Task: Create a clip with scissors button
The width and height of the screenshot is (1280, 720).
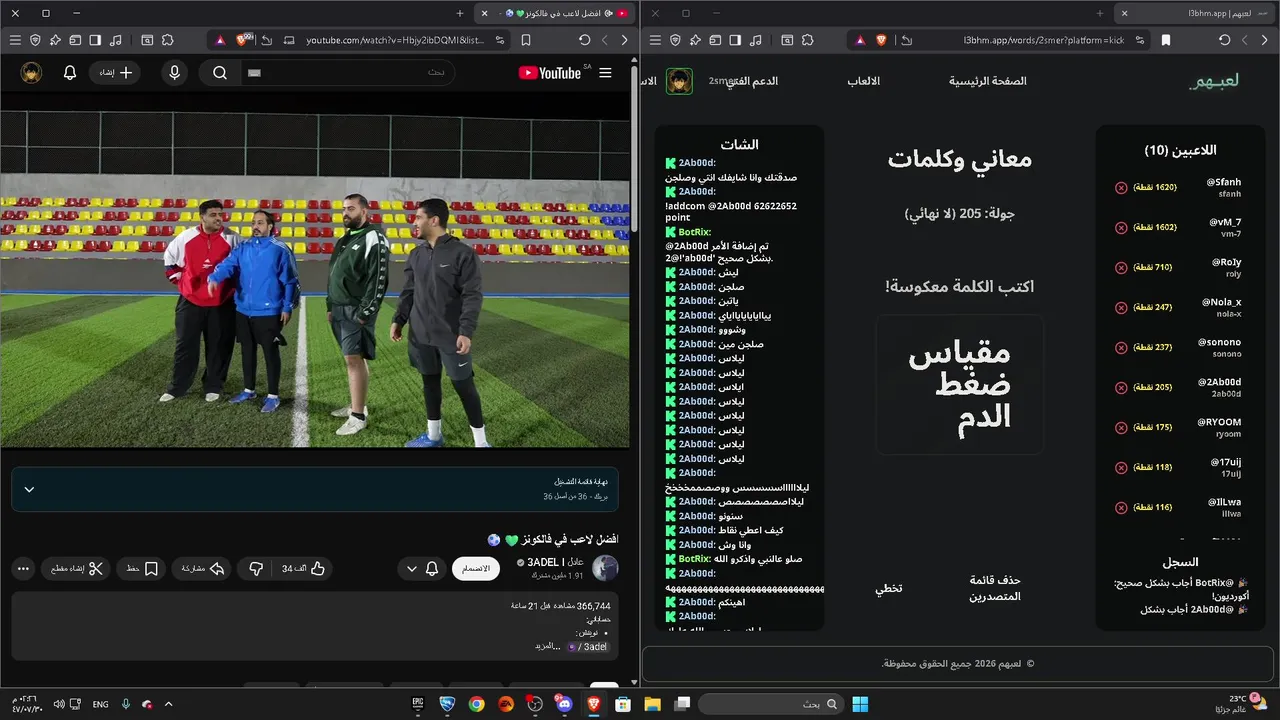Action: pyautogui.click(x=78, y=569)
